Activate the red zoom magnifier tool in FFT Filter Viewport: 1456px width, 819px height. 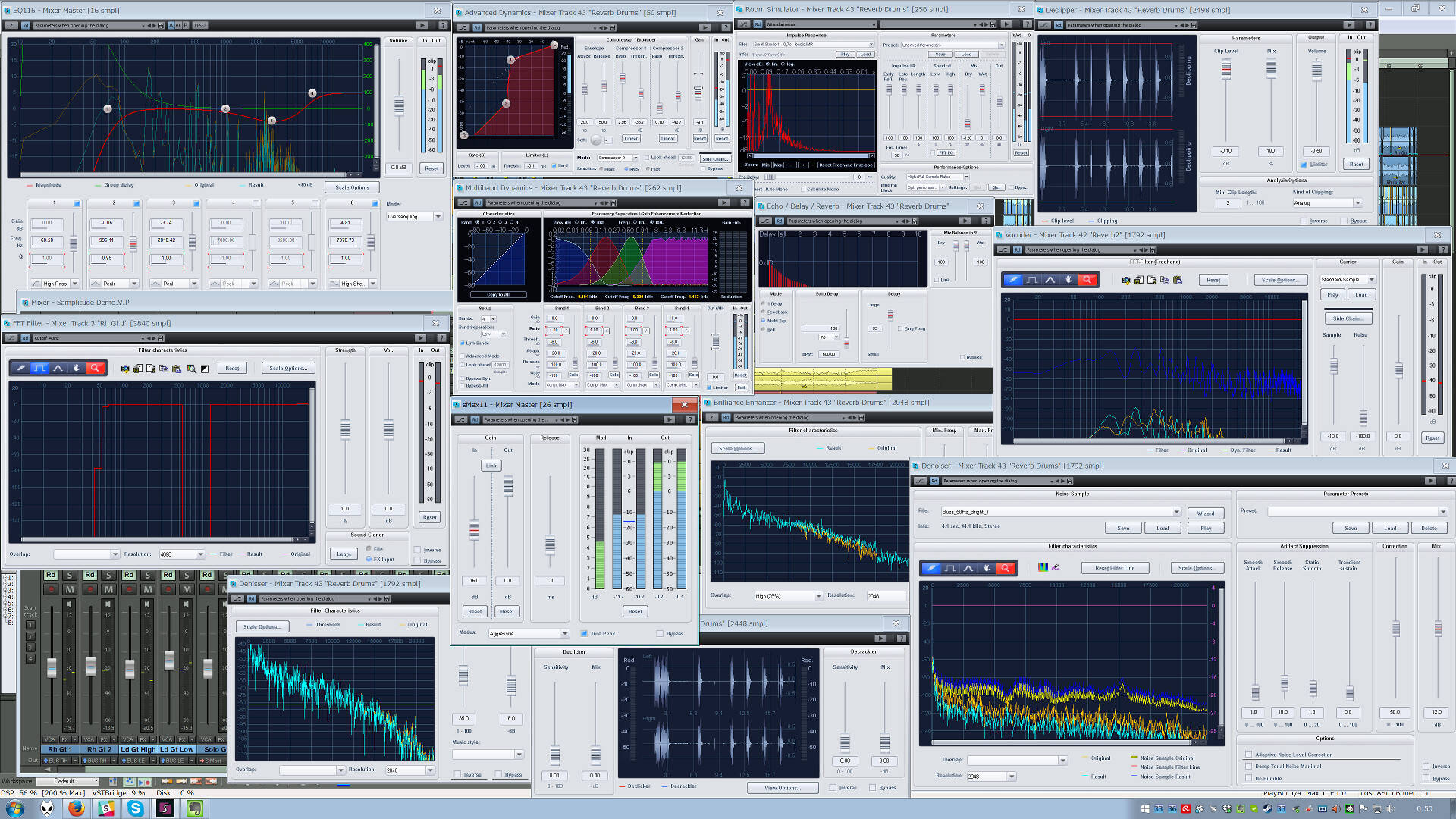point(95,368)
